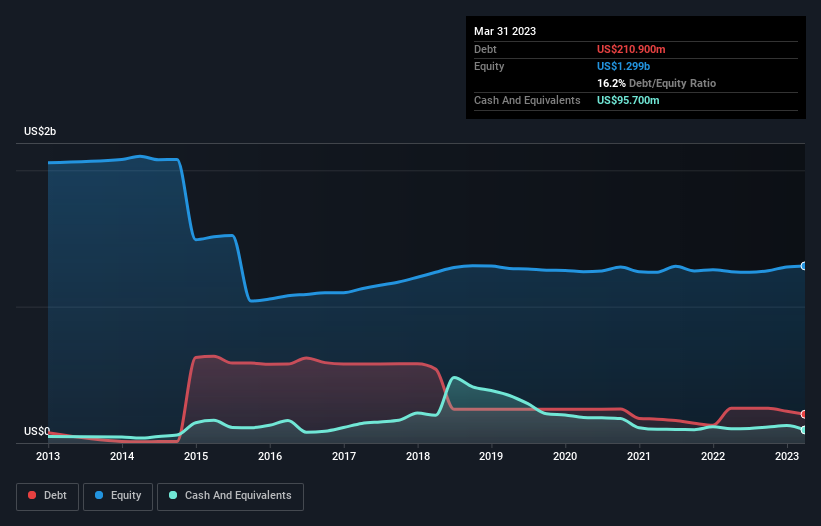Toggle the Equity legend button
821x526 pixels.
click(118, 496)
